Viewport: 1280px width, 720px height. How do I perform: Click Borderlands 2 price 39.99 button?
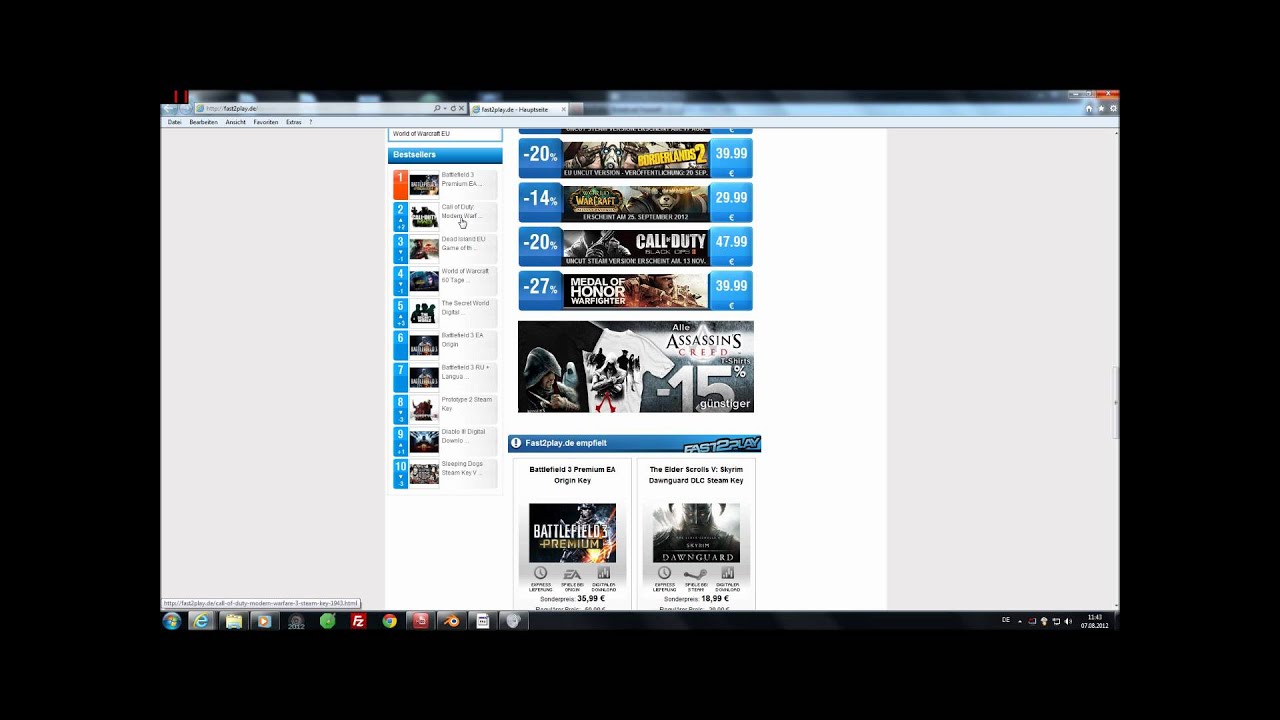[731, 158]
